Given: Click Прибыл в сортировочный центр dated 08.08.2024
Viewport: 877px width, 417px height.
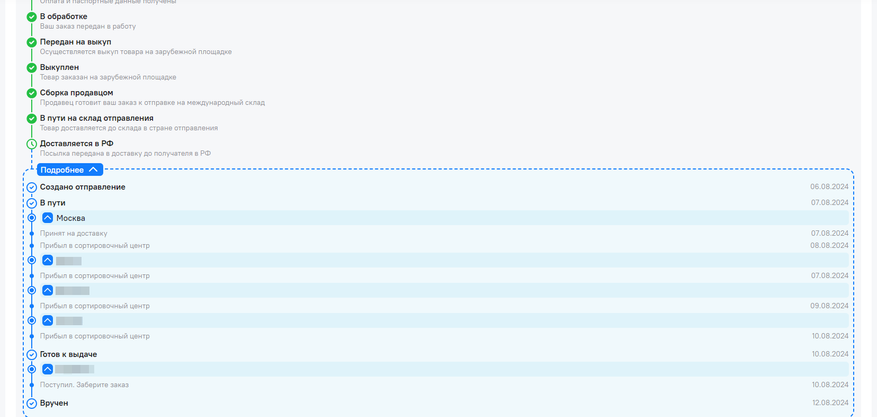Looking at the screenshot, I should click(x=95, y=245).
